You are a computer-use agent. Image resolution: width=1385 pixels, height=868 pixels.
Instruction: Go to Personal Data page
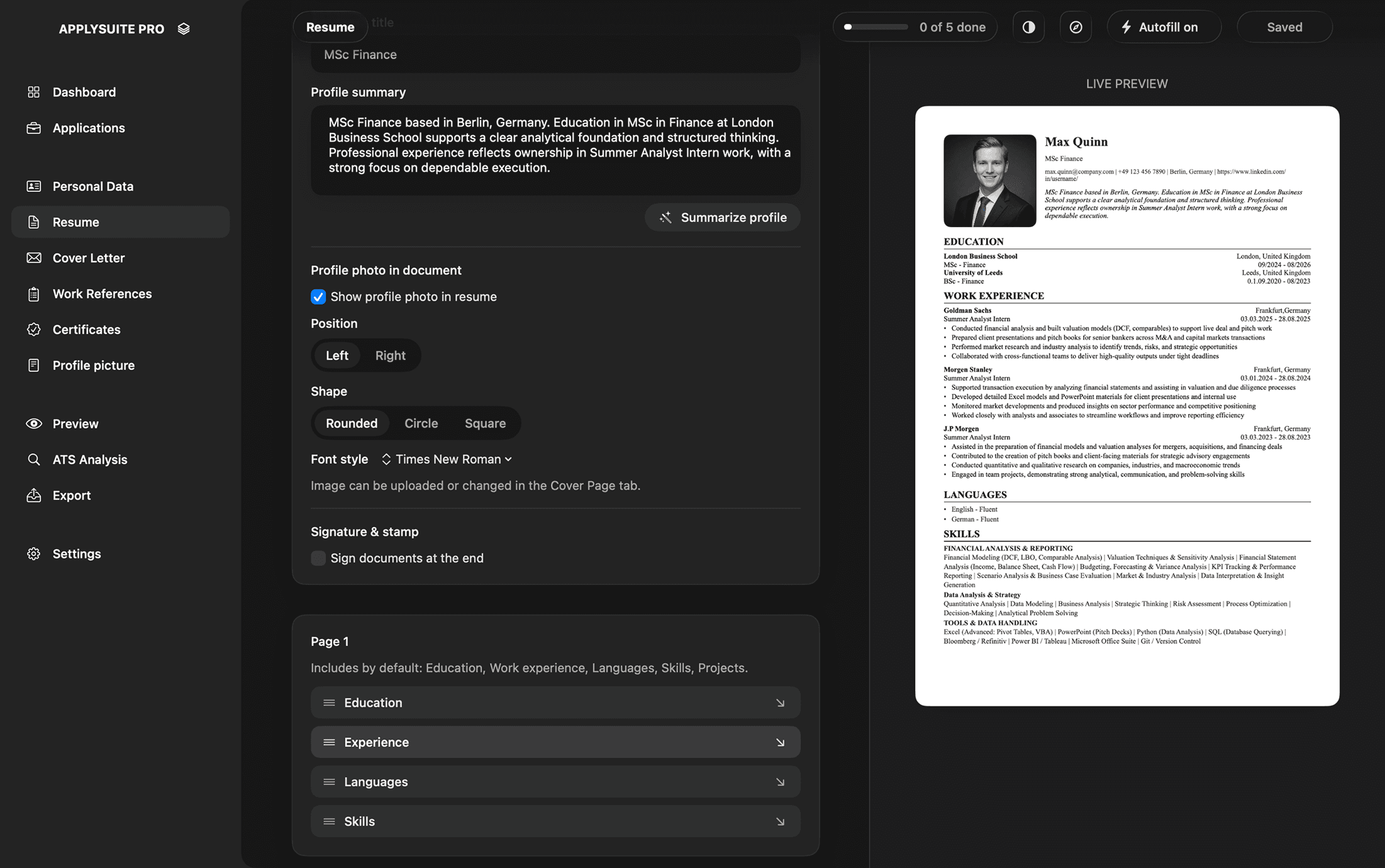pos(93,186)
